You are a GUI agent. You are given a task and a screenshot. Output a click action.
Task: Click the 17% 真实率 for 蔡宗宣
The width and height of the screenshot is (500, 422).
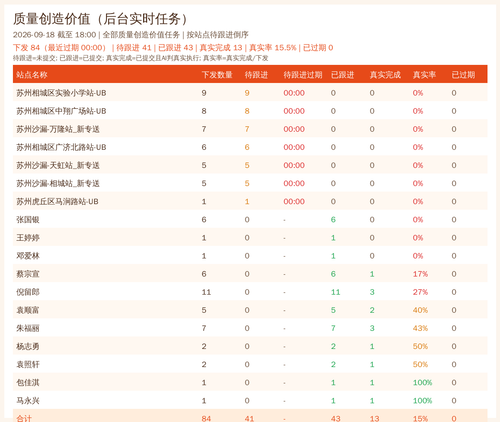tap(420, 274)
